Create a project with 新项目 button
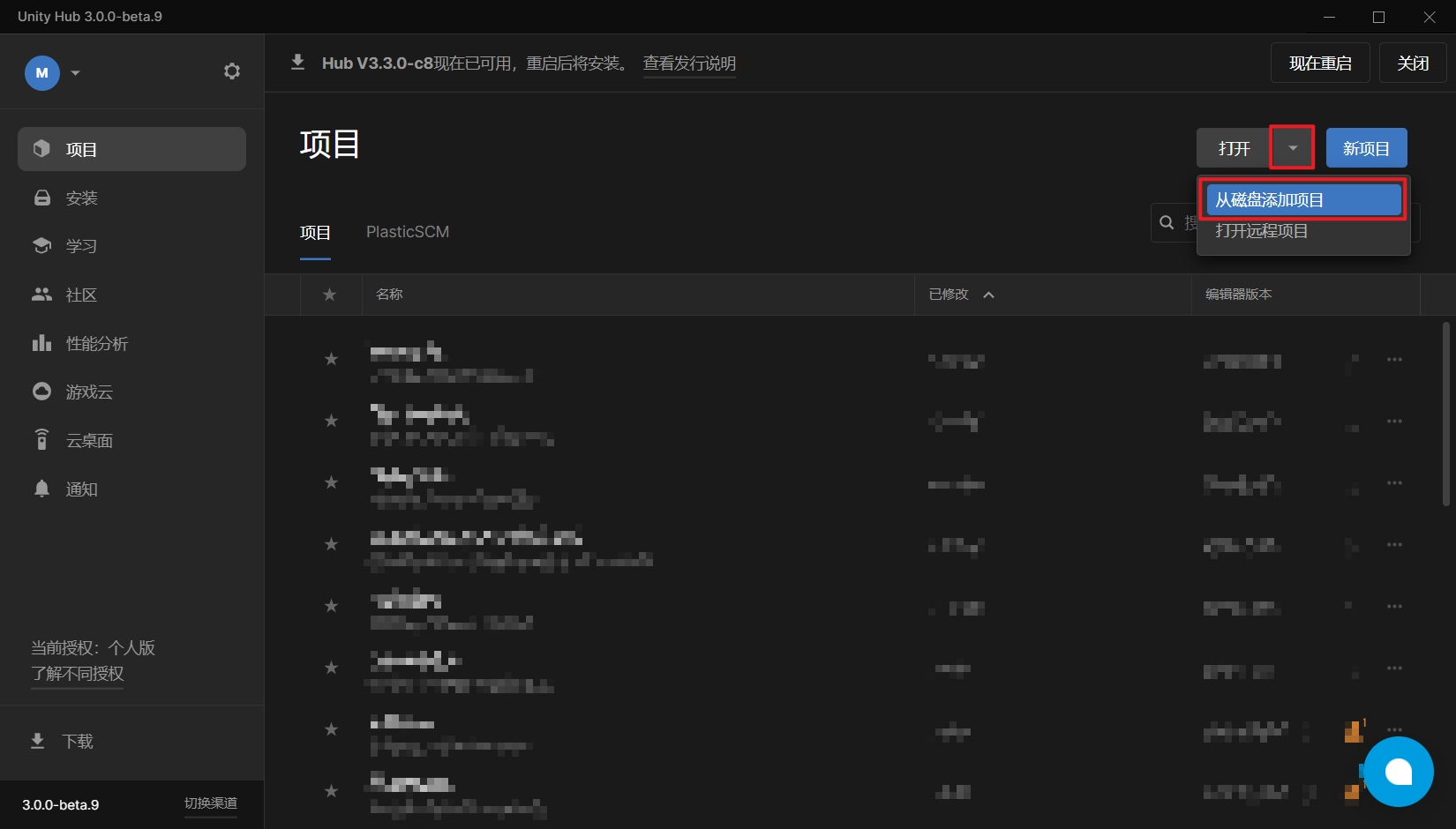The image size is (1456, 829). click(x=1366, y=148)
